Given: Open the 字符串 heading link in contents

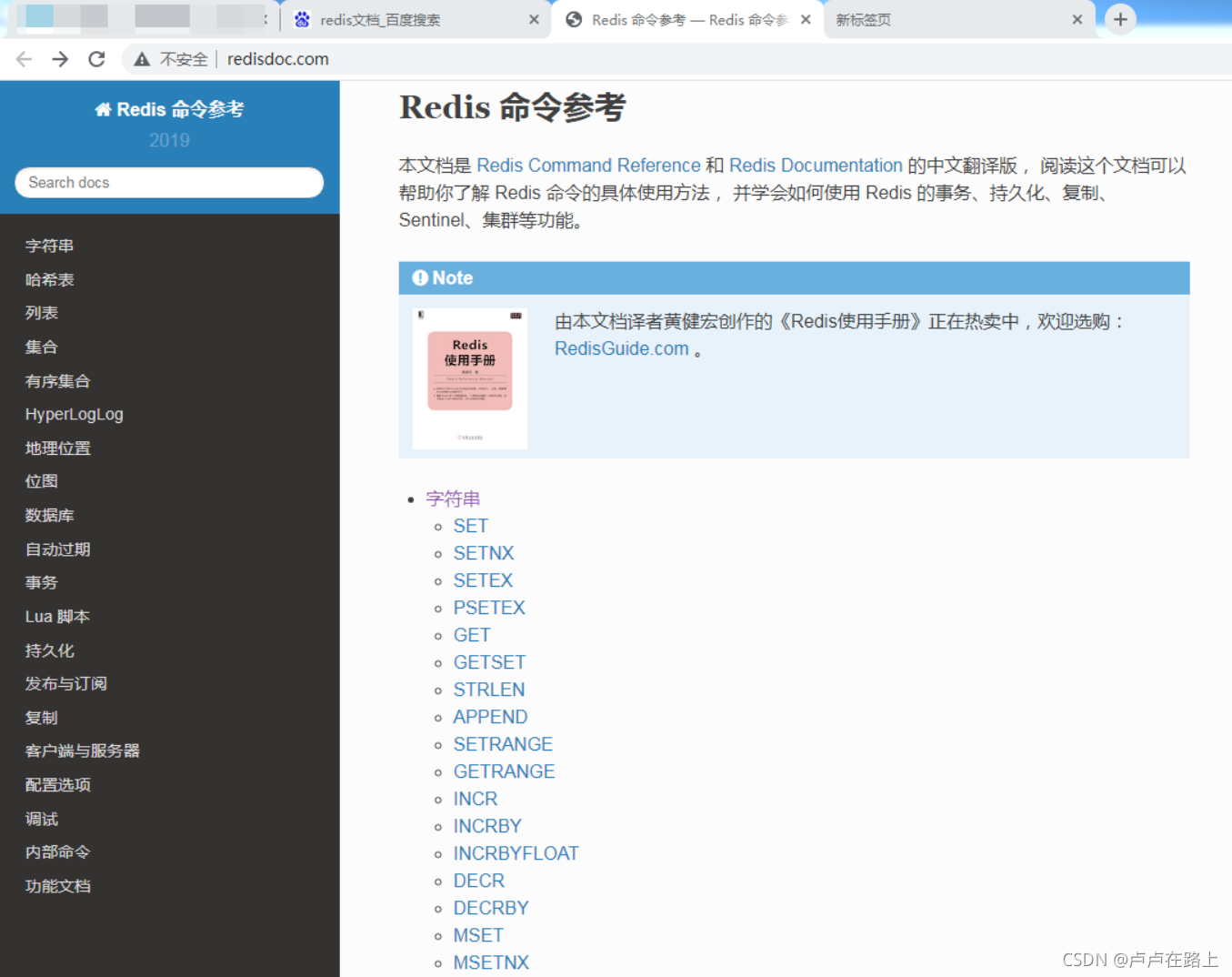Looking at the screenshot, I should 453,499.
